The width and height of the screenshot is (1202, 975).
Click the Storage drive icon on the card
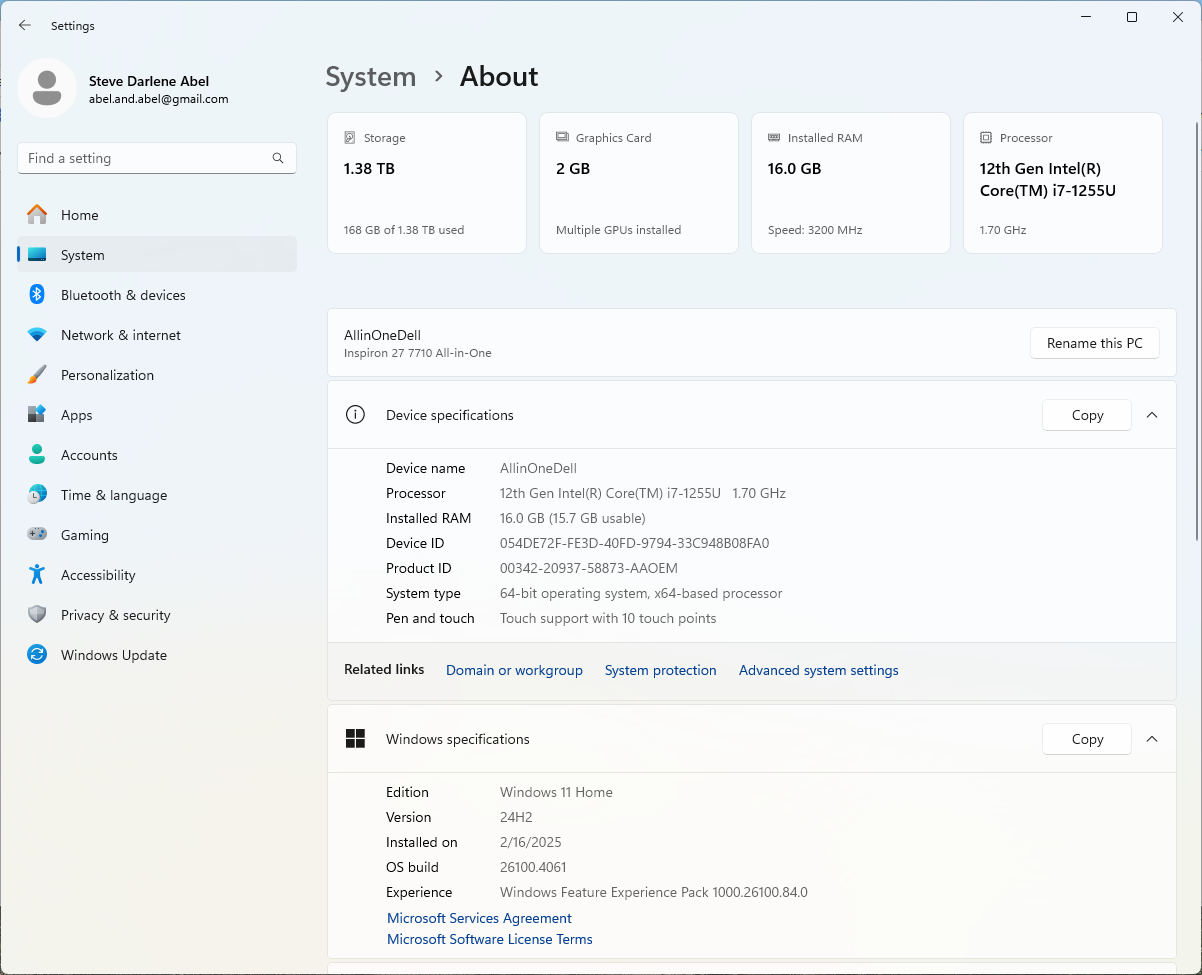tap(350, 138)
